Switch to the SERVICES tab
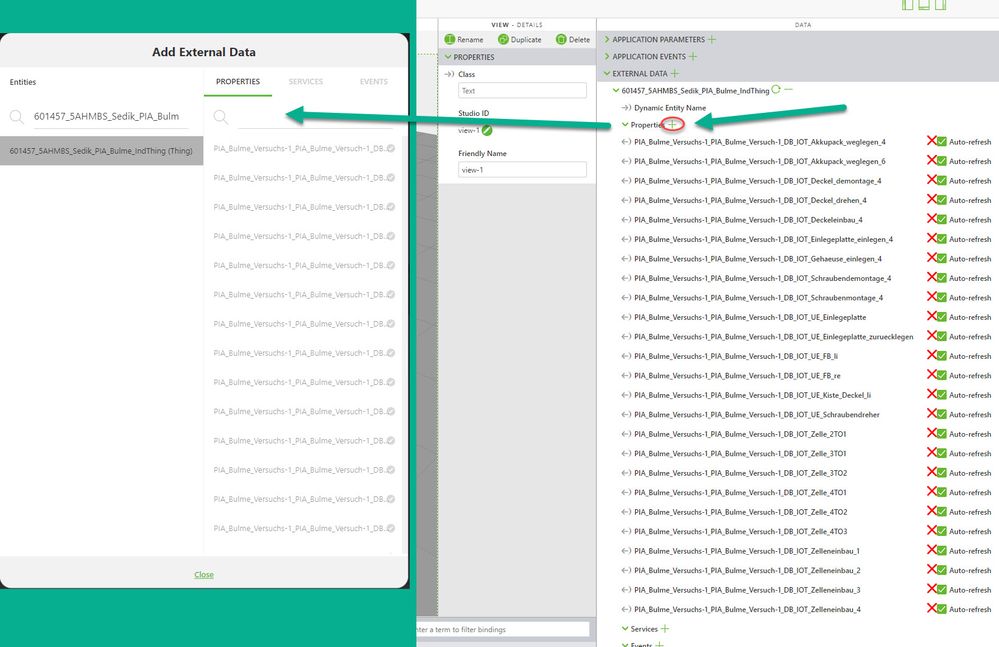Screen dimensions: 999x647 click(x=306, y=82)
